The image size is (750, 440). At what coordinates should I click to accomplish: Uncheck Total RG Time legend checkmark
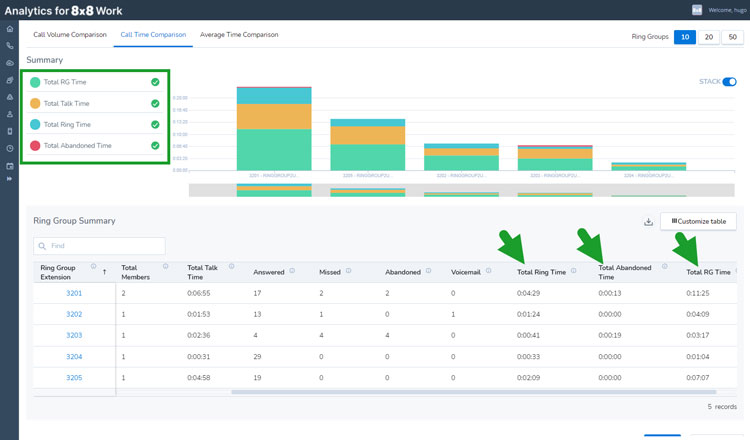155,82
